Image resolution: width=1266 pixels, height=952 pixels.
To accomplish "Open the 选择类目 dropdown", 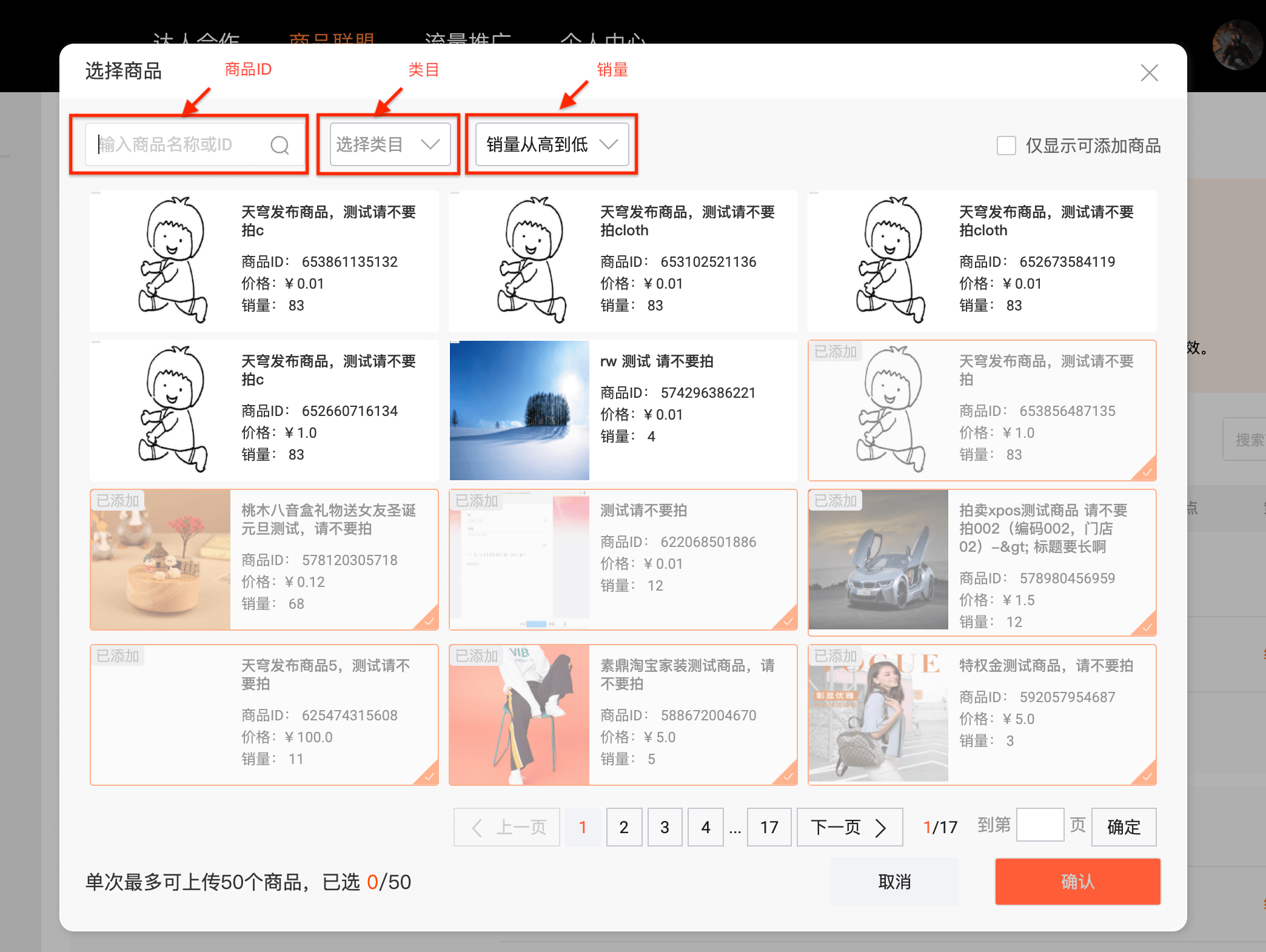I will pos(389,144).
